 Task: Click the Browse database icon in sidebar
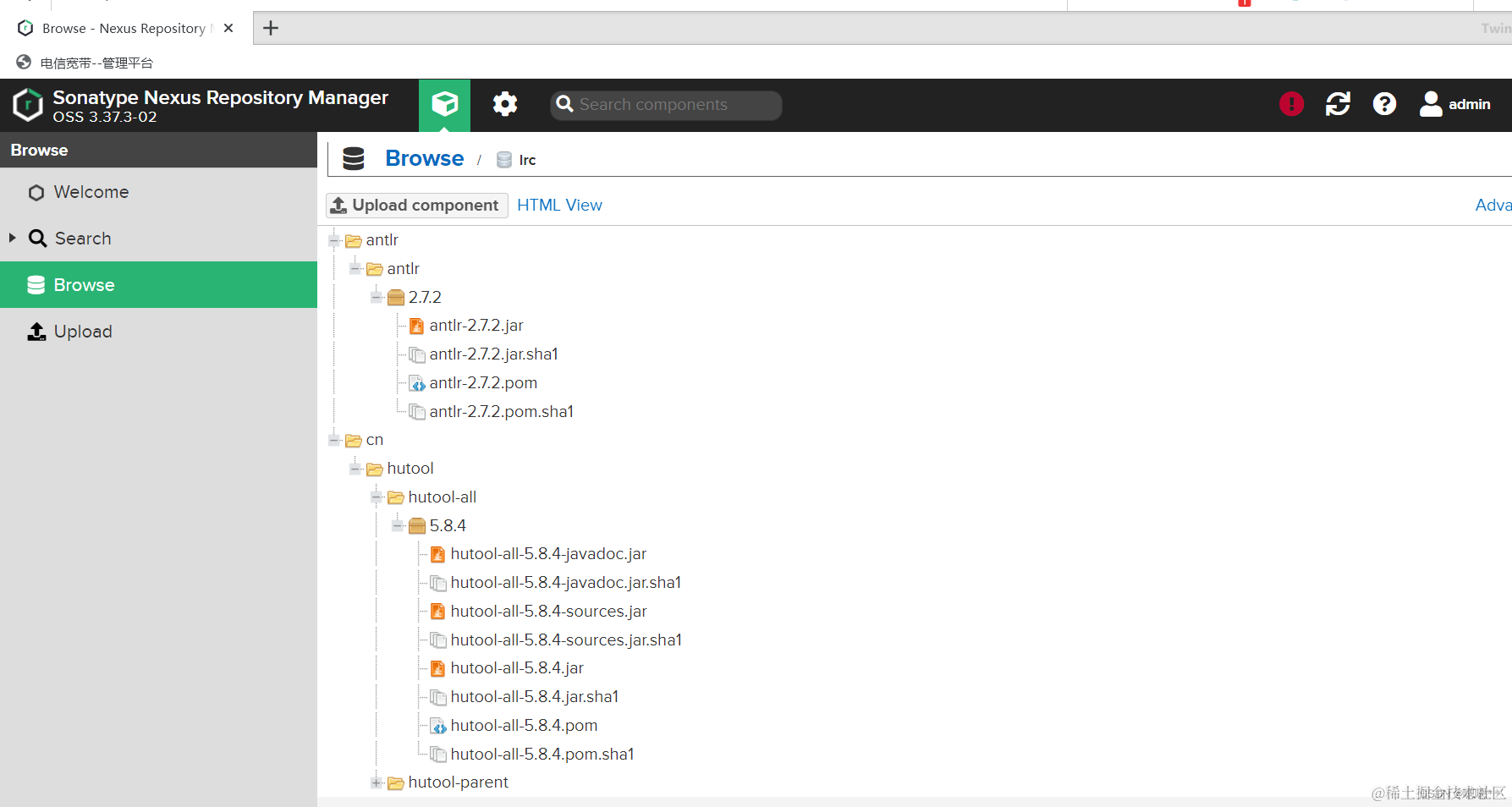[36, 285]
